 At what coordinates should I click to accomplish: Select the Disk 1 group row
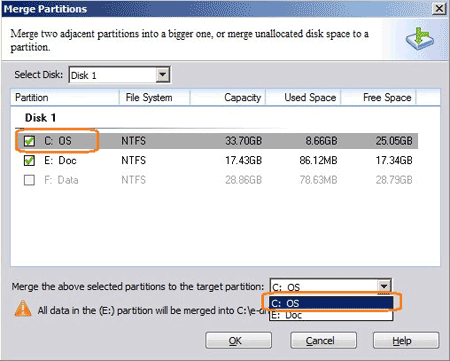click(x=40, y=118)
